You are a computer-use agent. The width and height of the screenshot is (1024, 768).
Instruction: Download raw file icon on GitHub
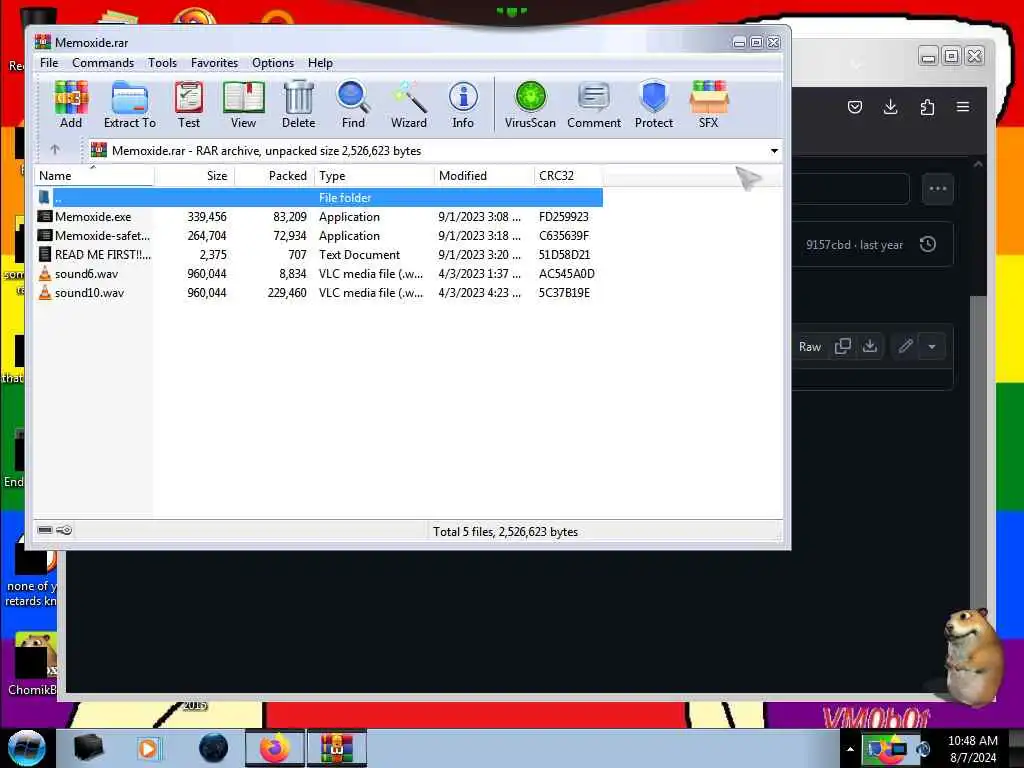[870, 346]
